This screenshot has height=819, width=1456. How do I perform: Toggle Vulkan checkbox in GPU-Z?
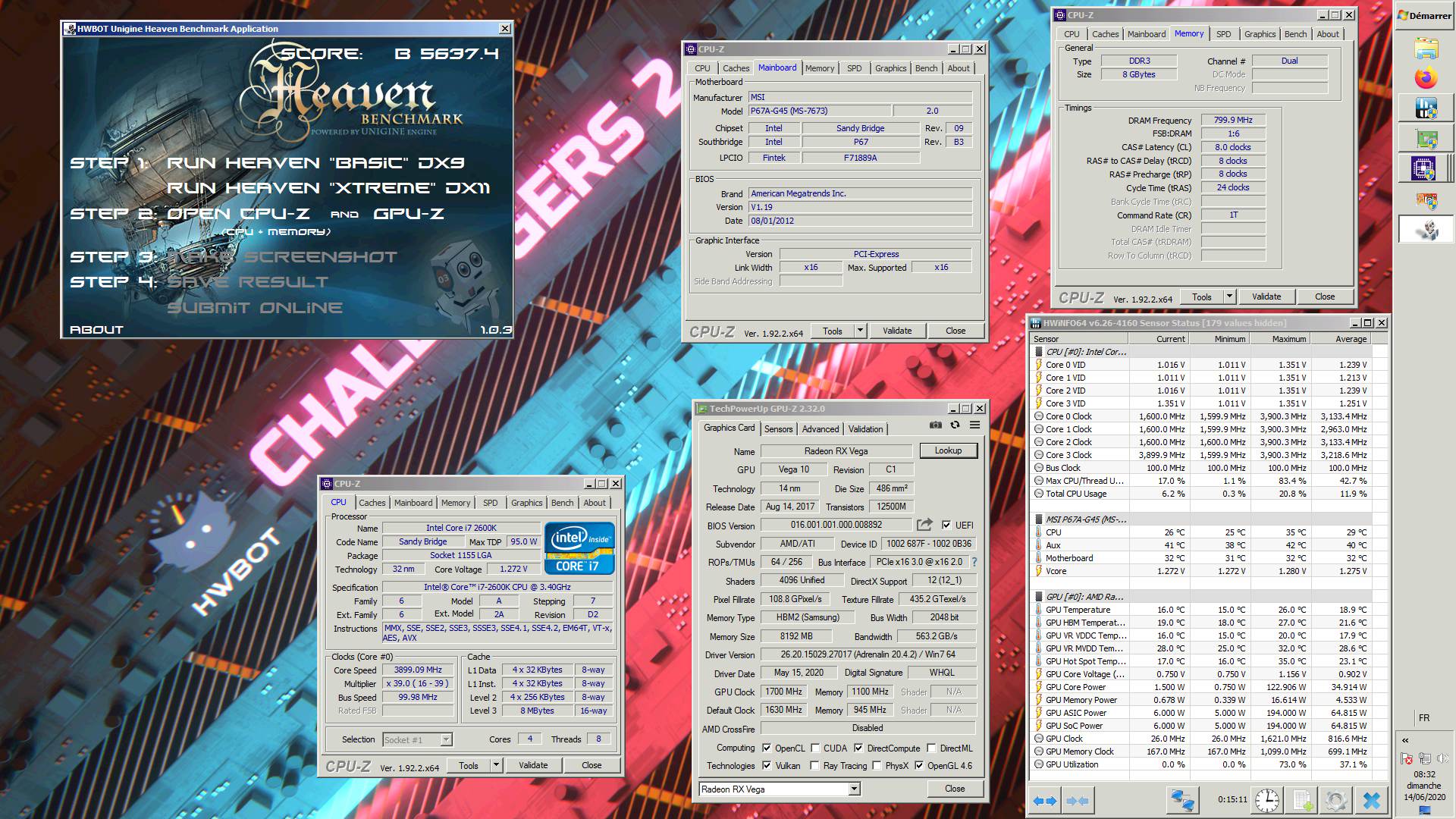[x=767, y=766]
